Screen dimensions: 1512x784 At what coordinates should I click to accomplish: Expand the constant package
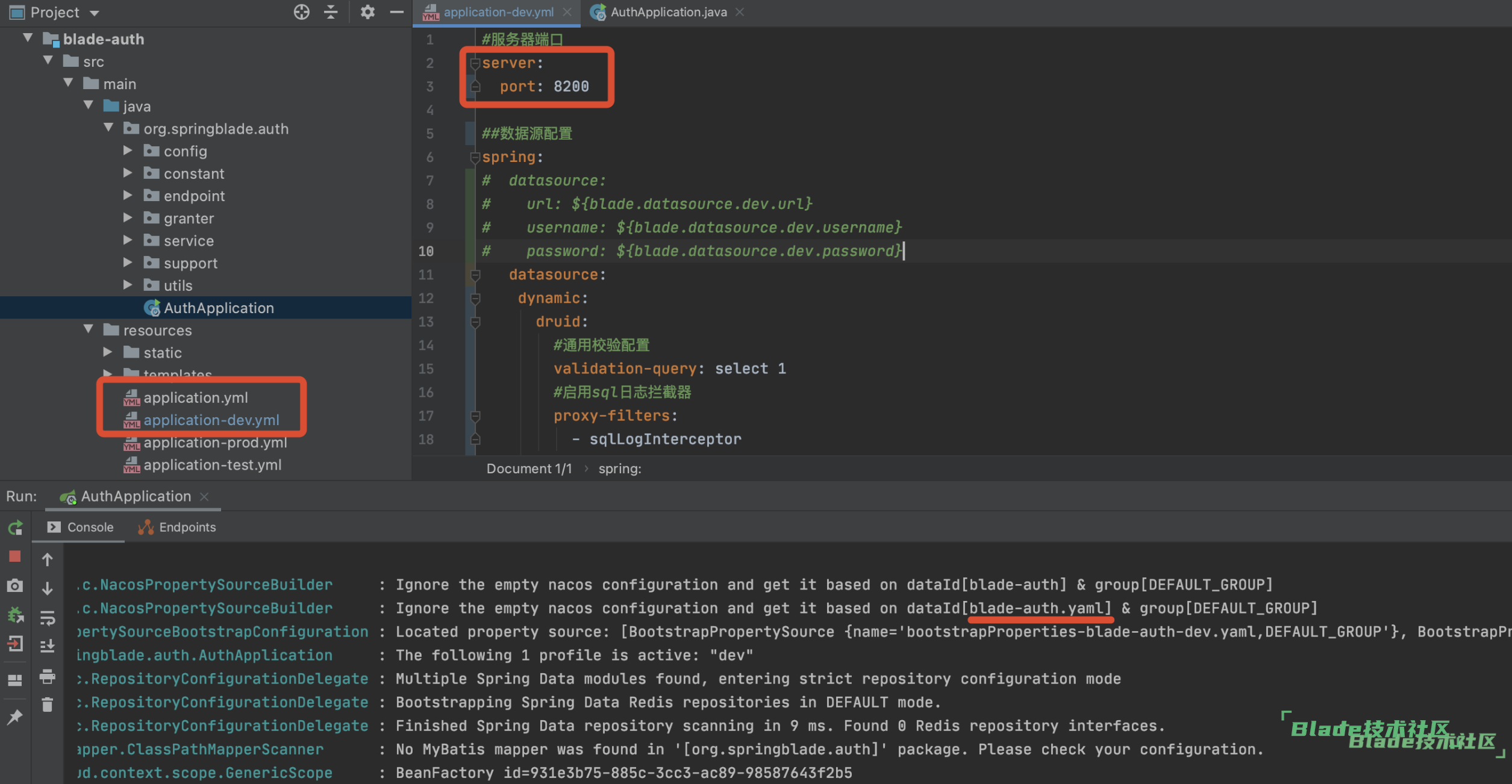128,173
